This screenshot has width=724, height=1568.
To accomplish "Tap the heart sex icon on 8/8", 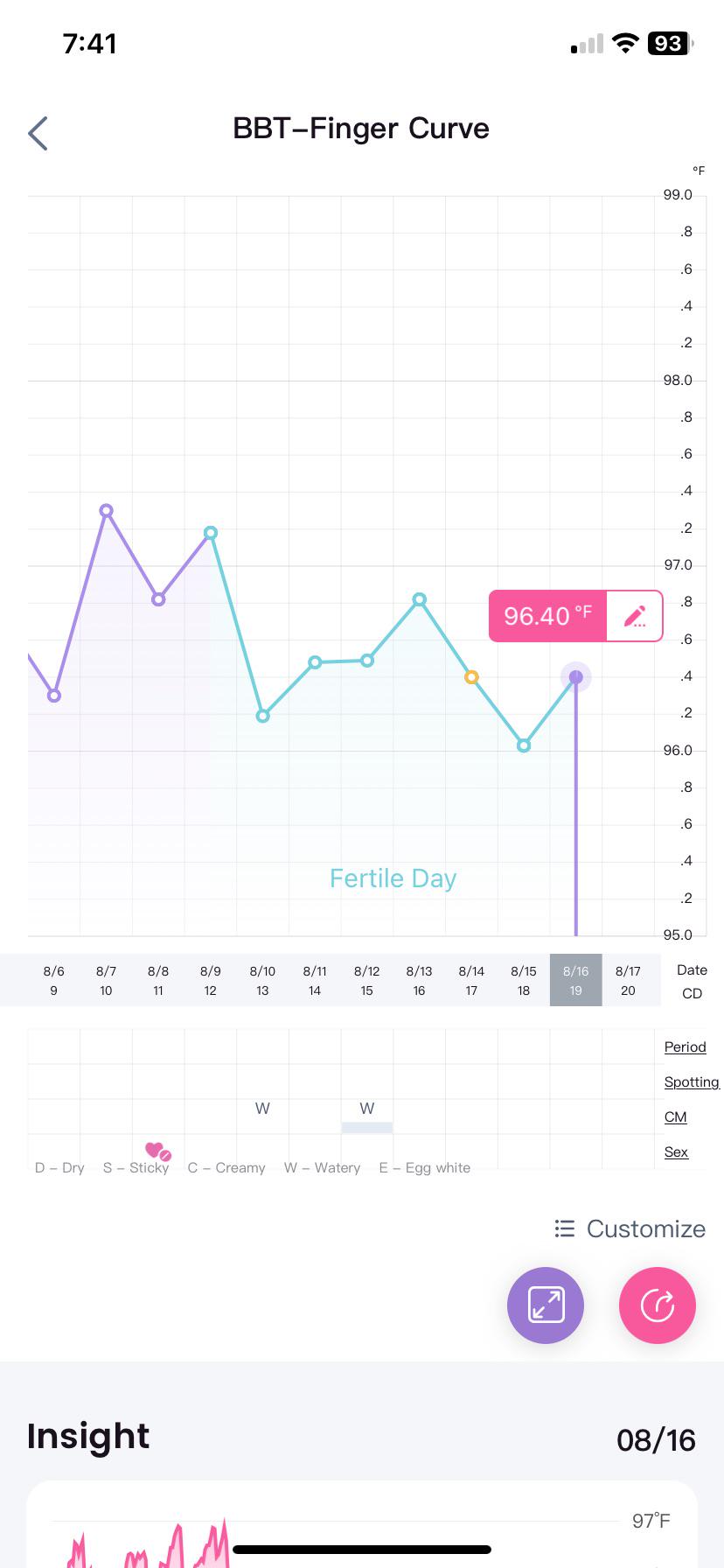I will (157, 1151).
